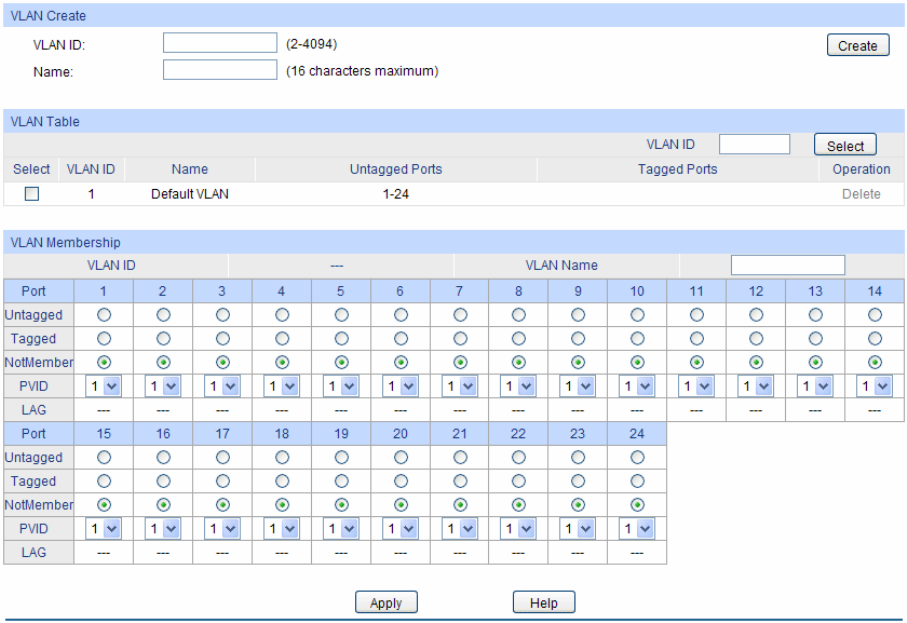
Task: Choose Untagged for port 24
Action: [x=638, y=458]
